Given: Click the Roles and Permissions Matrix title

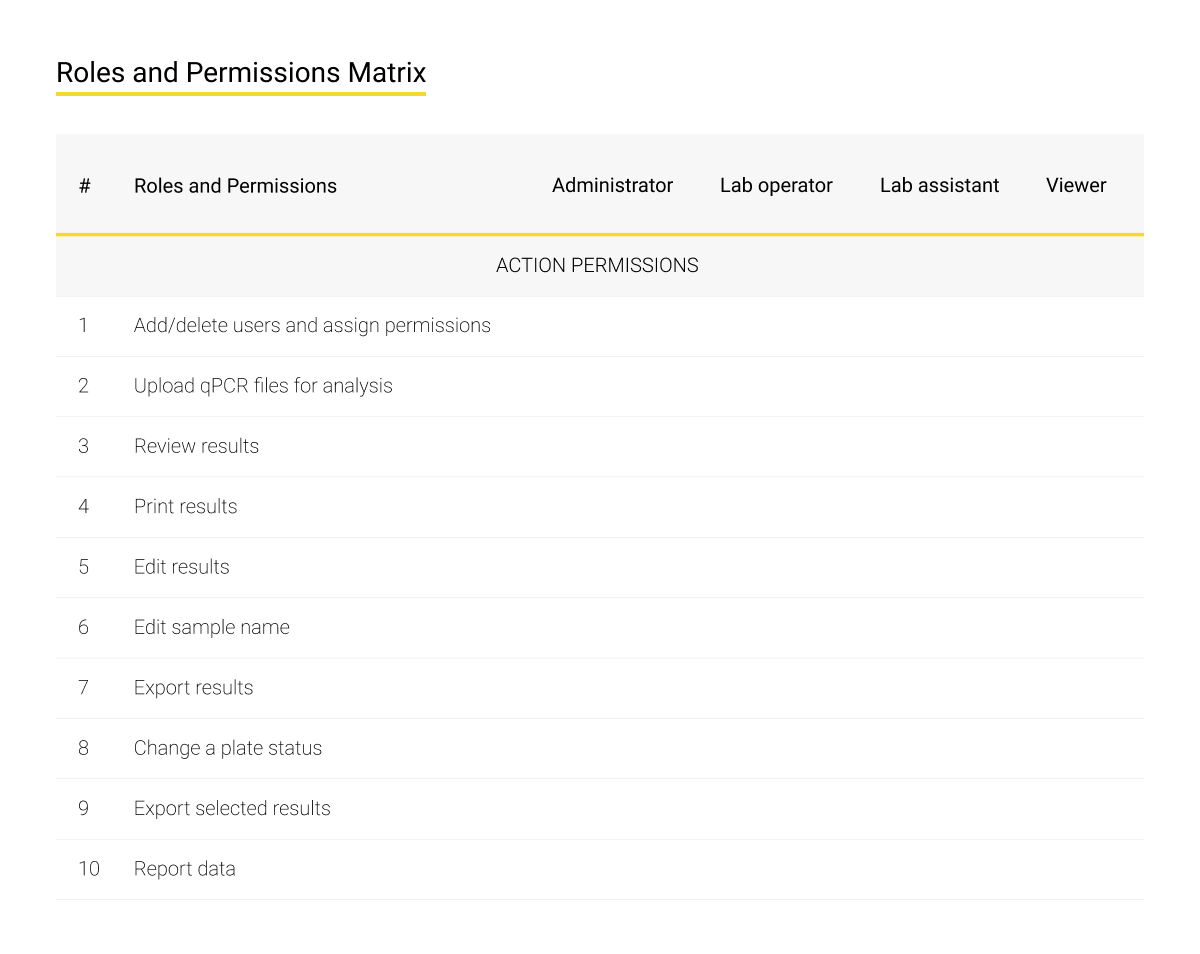Looking at the screenshot, I should click(x=241, y=73).
